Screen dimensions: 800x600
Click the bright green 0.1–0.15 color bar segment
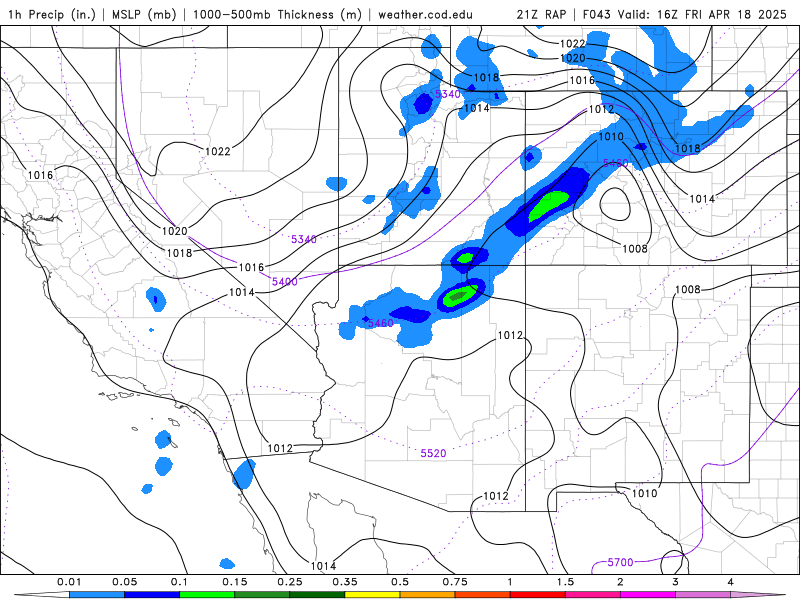click(x=207, y=595)
